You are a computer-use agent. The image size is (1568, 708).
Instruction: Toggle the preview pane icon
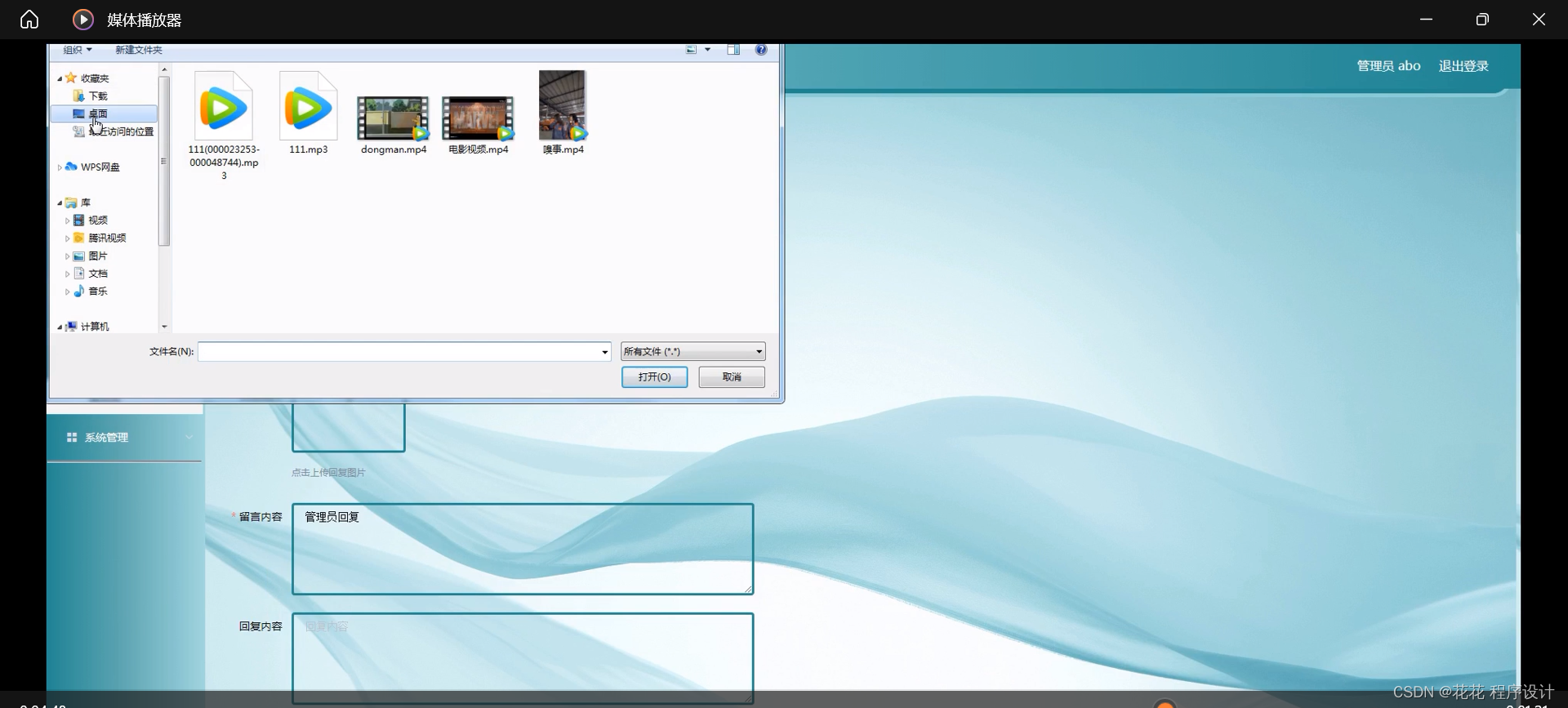coord(733,50)
